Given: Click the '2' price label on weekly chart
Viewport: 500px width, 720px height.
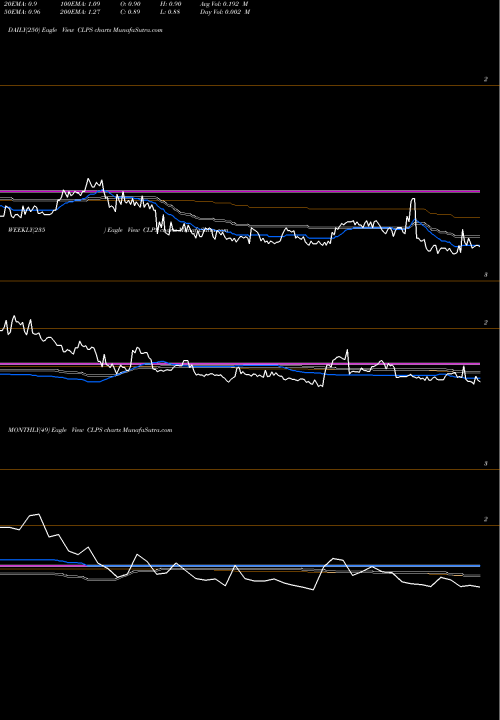Looking at the screenshot, I should [x=485, y=323].
